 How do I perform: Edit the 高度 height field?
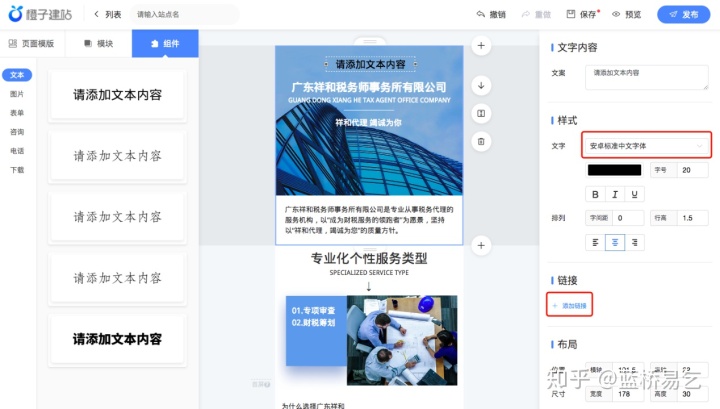[692, 394]
